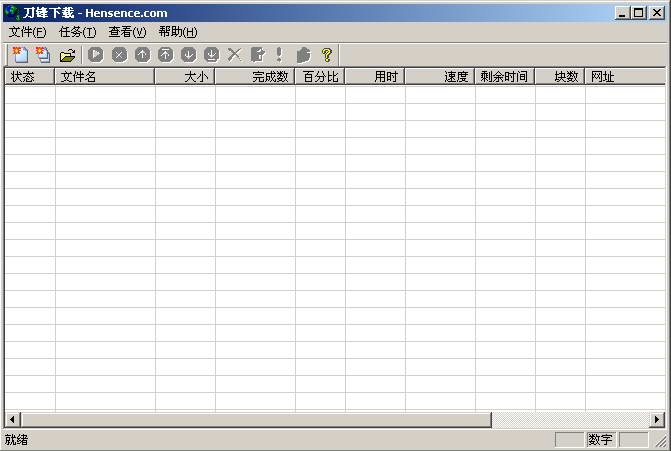Open the 任务(T) menu

pos(77,32)
